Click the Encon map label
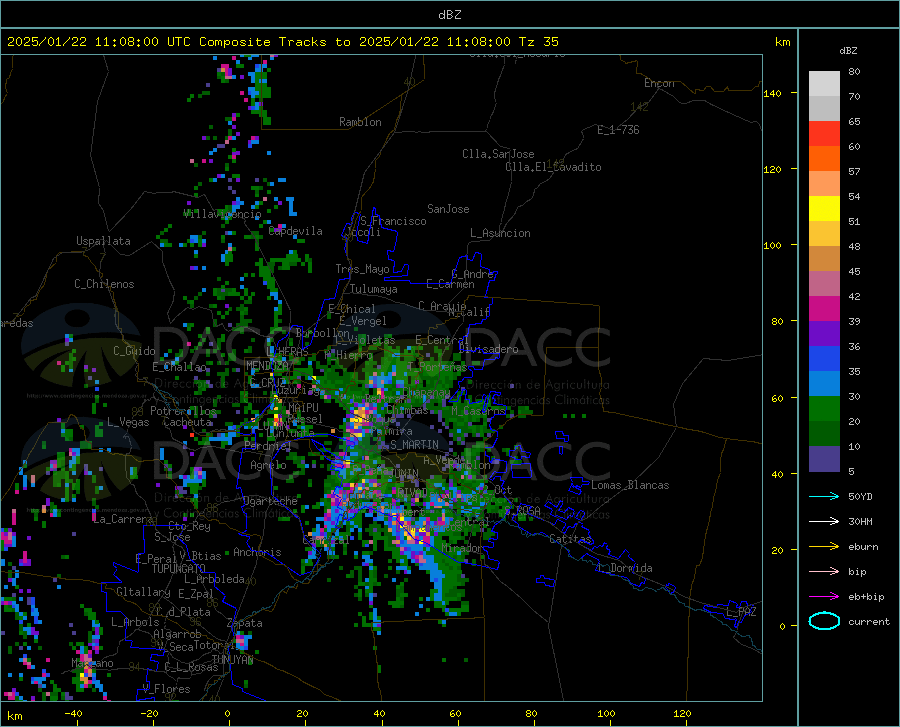 click(x=659, y=83)
